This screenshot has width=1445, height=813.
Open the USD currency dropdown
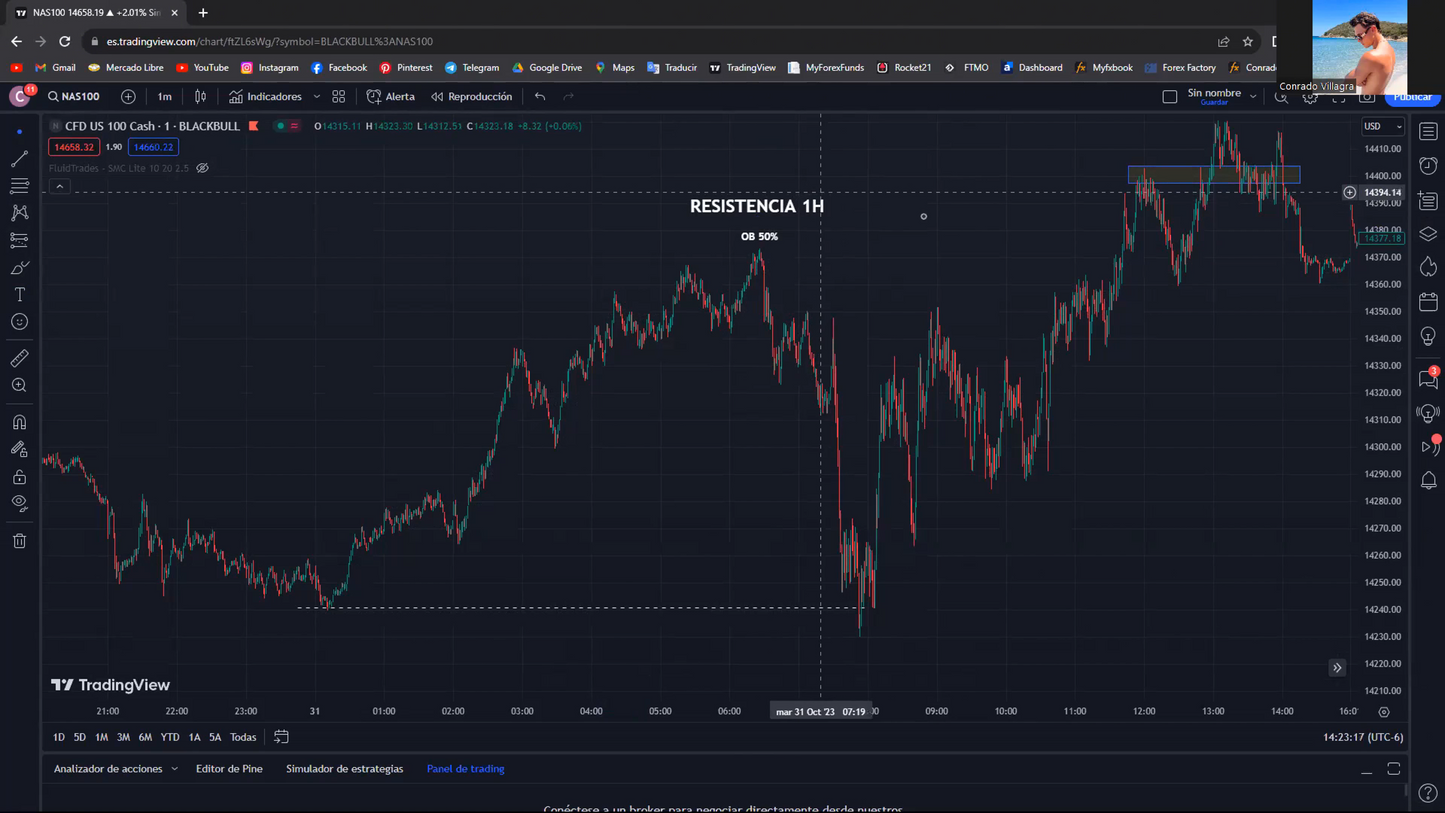[x=1383, y=127]
